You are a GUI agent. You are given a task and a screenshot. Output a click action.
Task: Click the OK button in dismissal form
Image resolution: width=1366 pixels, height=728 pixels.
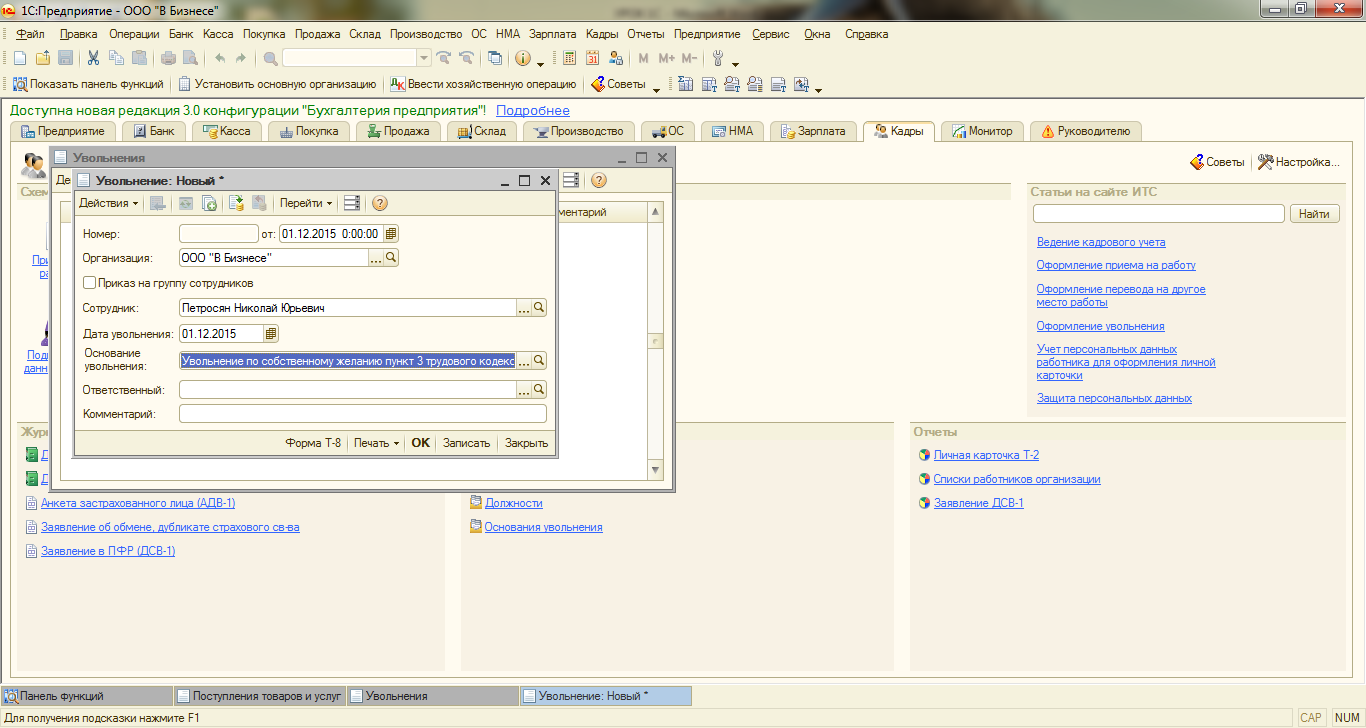pos(421,443)
